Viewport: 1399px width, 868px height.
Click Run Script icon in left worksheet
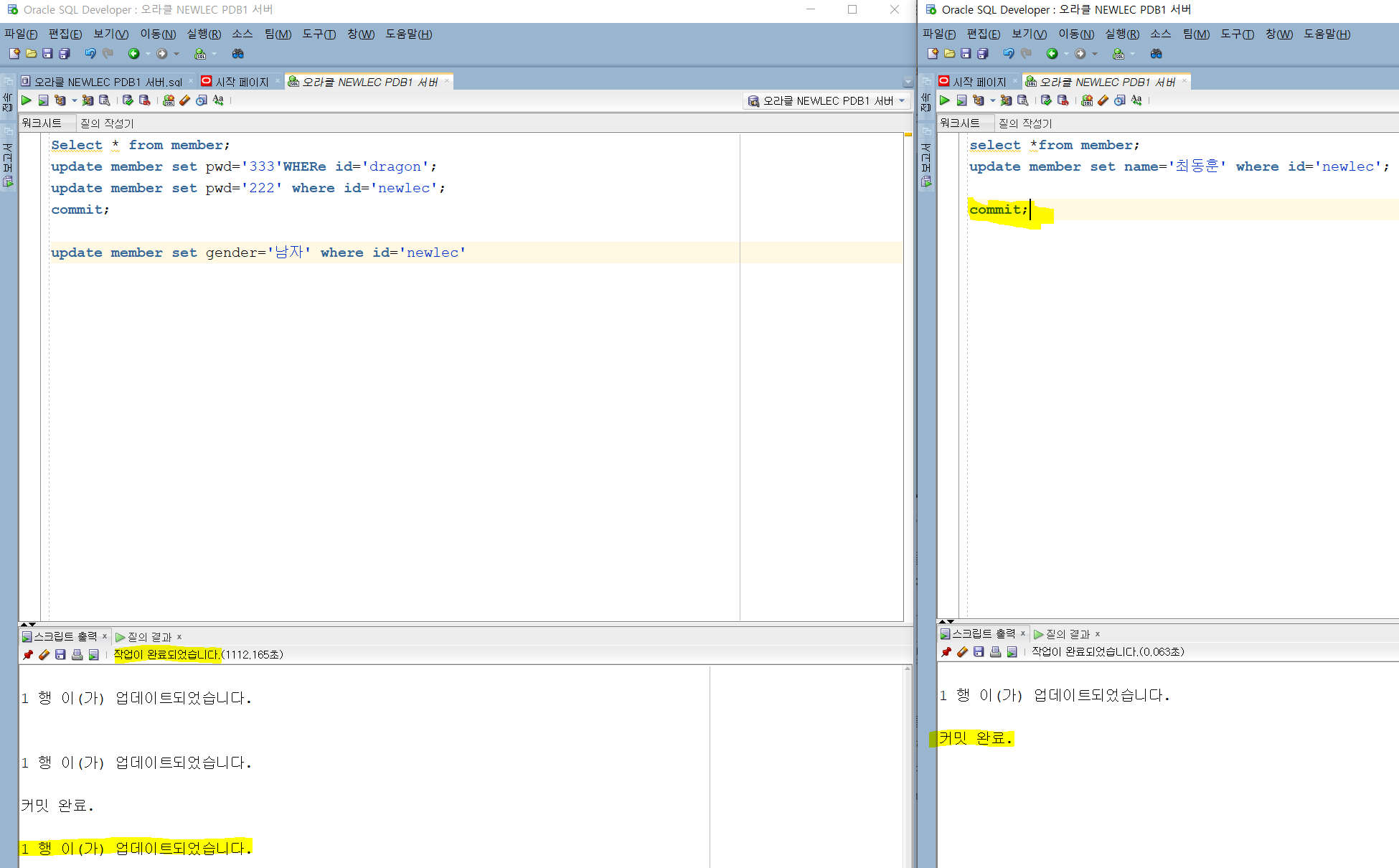pyautogui.click(x=43, y=100)
